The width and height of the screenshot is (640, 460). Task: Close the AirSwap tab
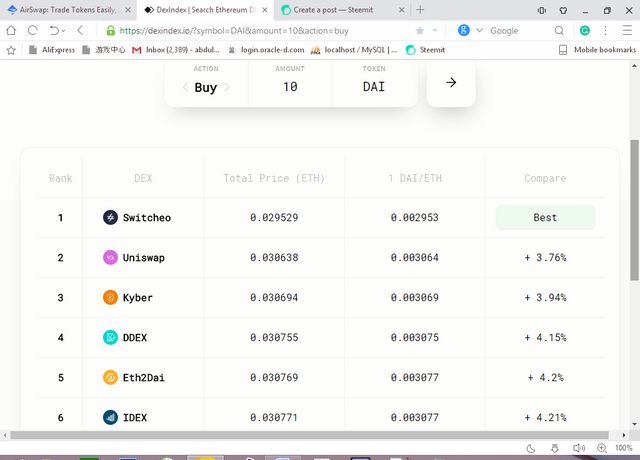(x=128, y=10)
